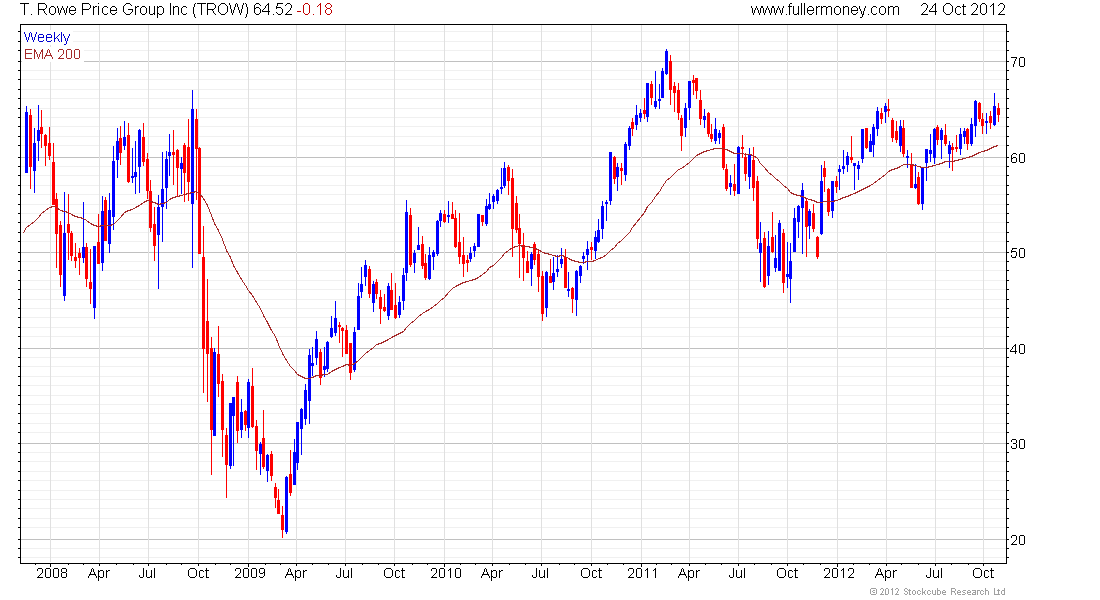
Task: Click the 'Oct' label preceding 2011
Action: (x=591, y=573)
